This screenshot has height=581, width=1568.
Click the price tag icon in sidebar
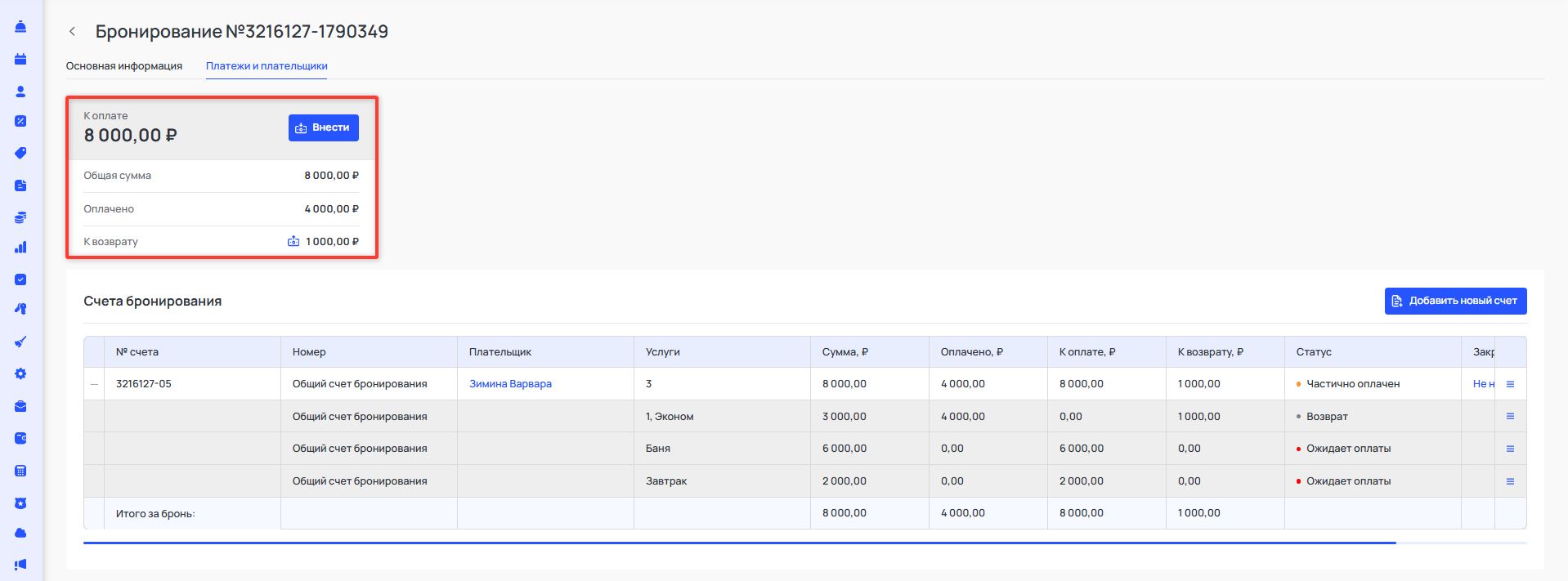click(20, 153)
